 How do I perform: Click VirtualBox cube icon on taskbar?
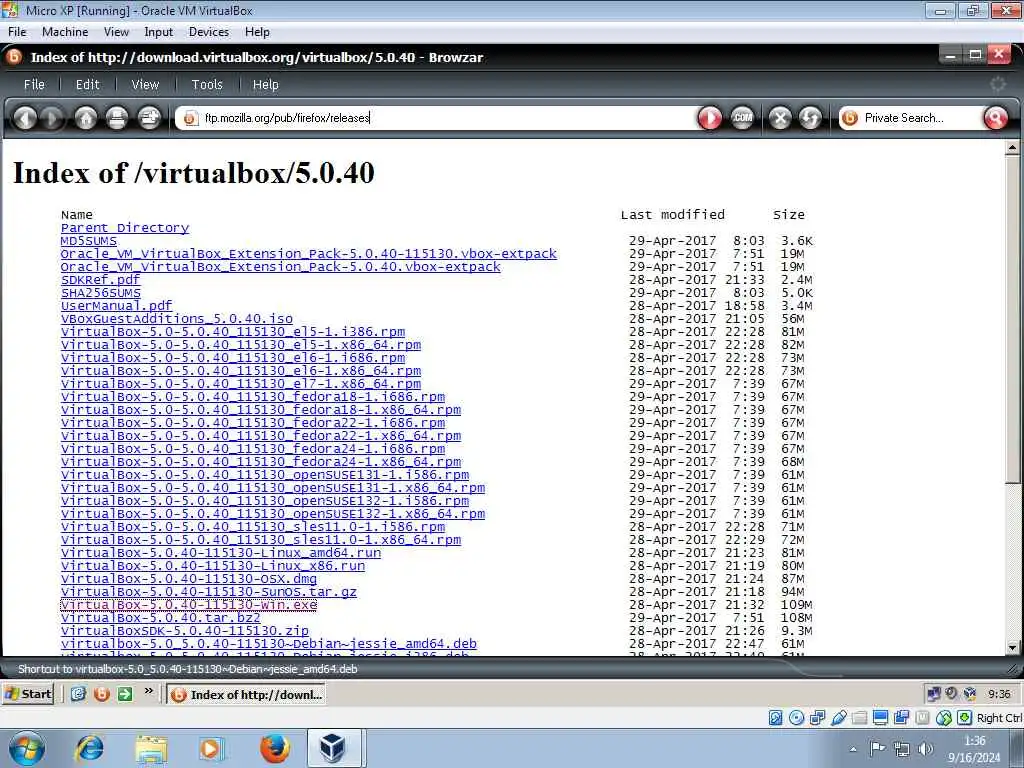coord(332,748)
